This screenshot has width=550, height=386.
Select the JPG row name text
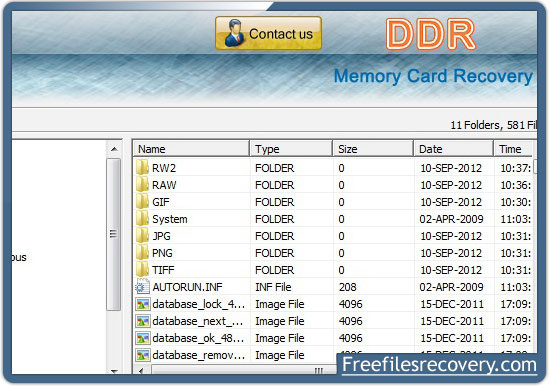click(x=161, y=236)
